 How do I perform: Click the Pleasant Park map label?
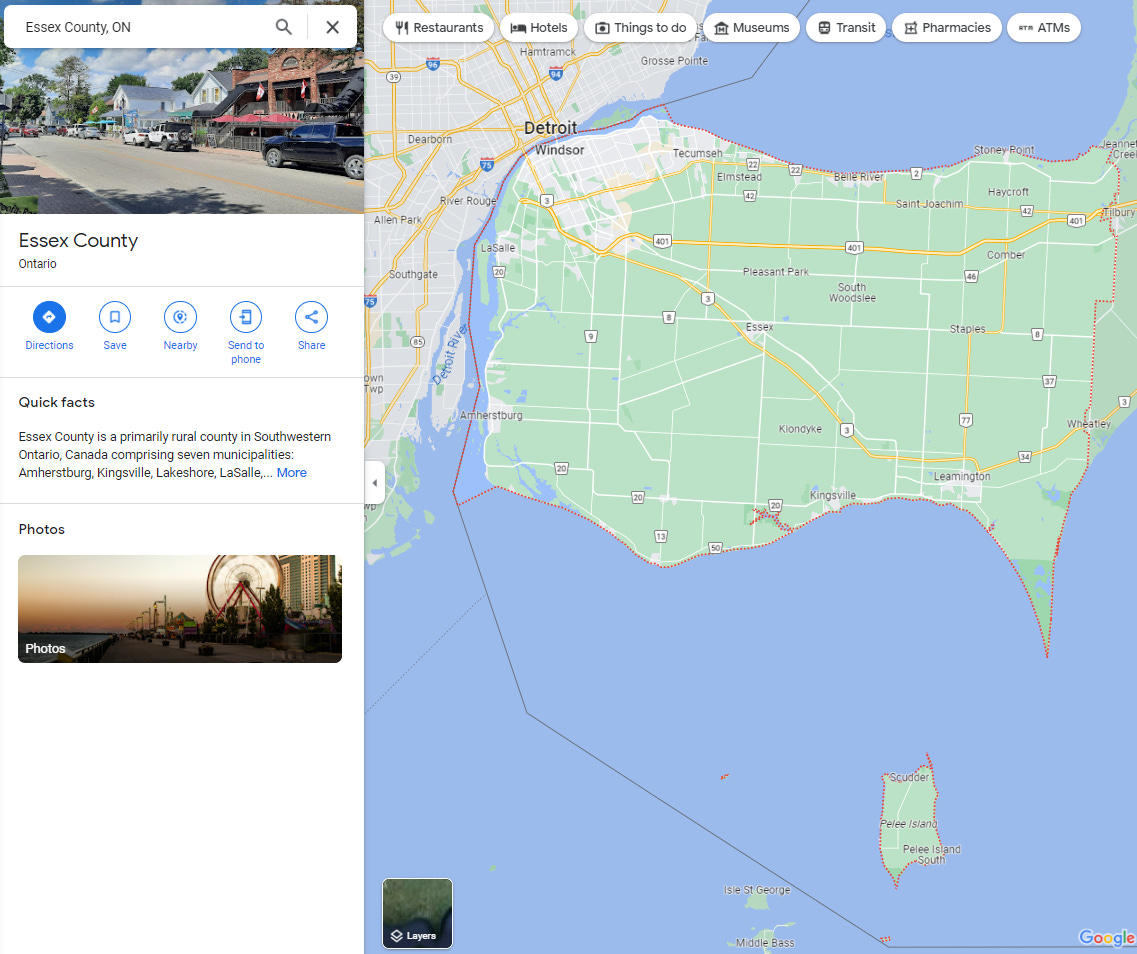775,272
